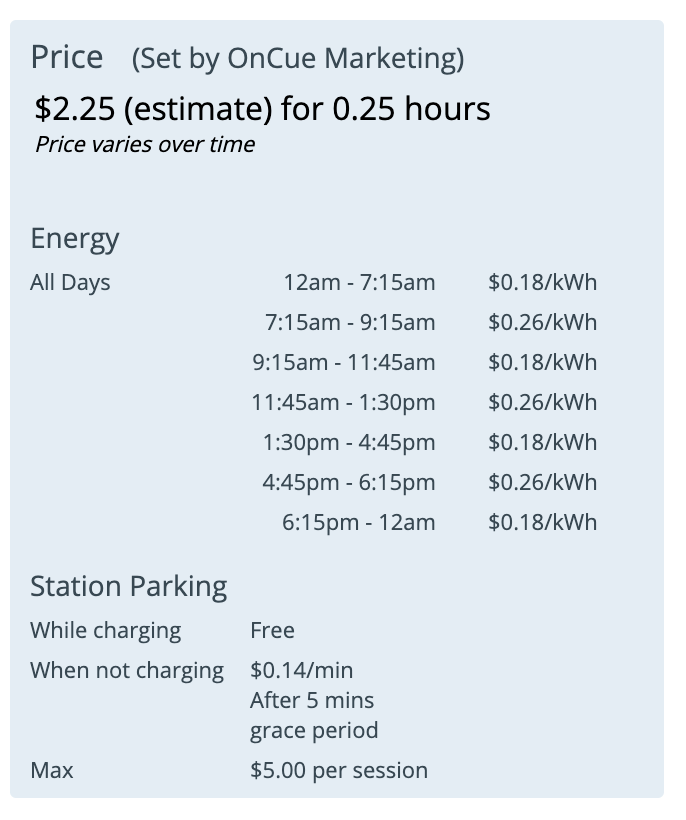686x820 pixels.
Task: Select the 1:30pm - 4:45pm time range
Action: pyautogui.click(x=349, y=442)
